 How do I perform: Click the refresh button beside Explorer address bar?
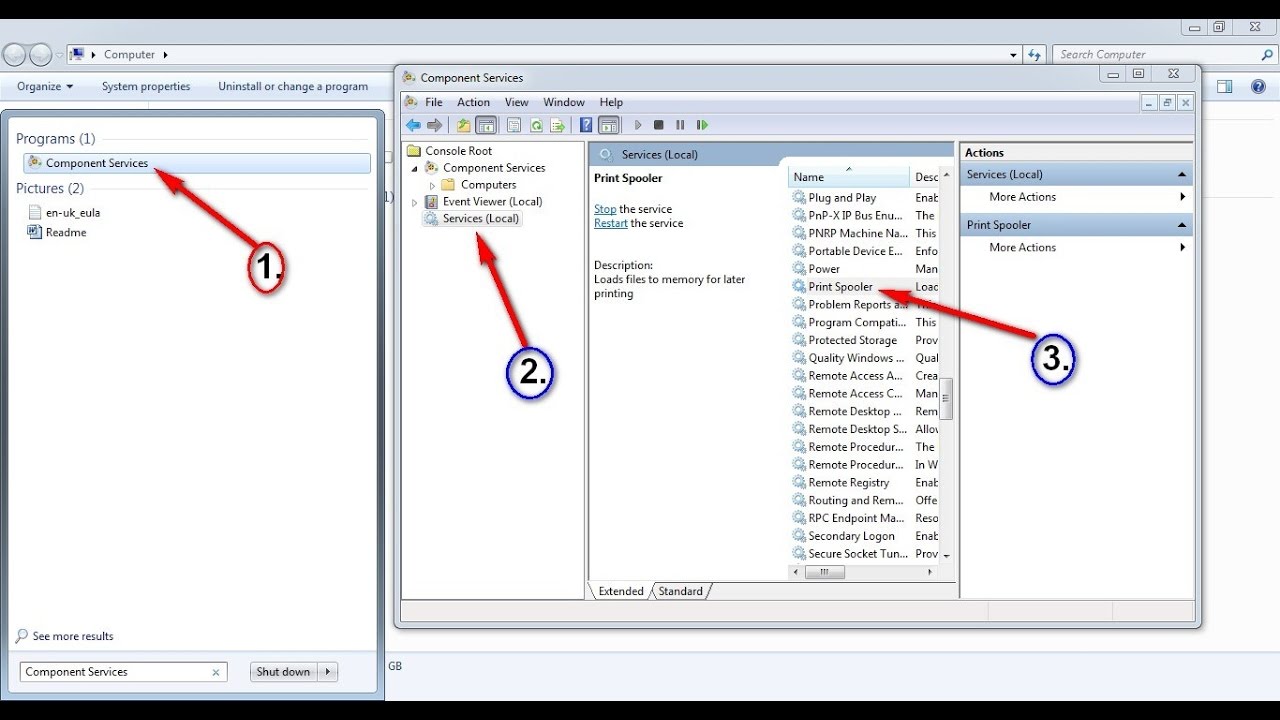tap(1035, 54)
